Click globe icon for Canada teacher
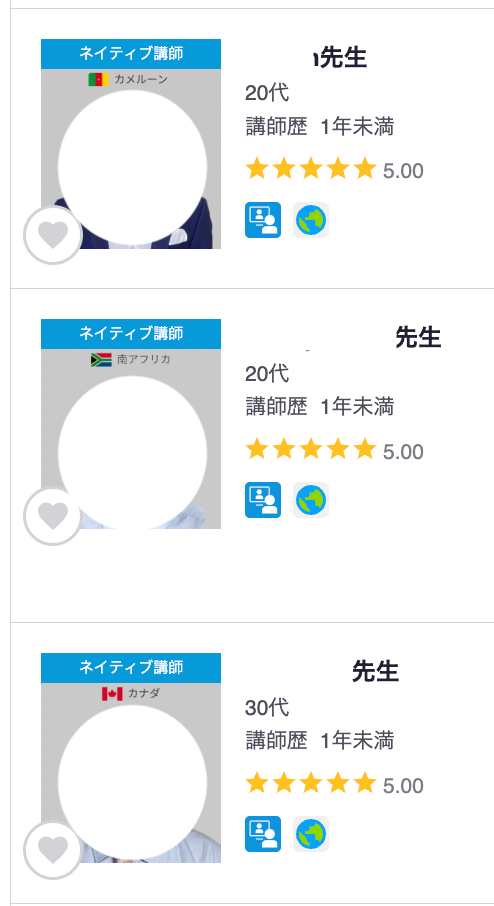The image size is (494, 906). point(311,834)
